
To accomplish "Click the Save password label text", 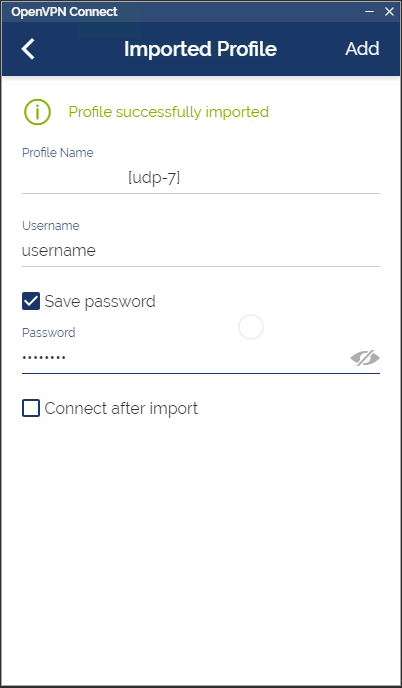I will (x=100, y=301).
